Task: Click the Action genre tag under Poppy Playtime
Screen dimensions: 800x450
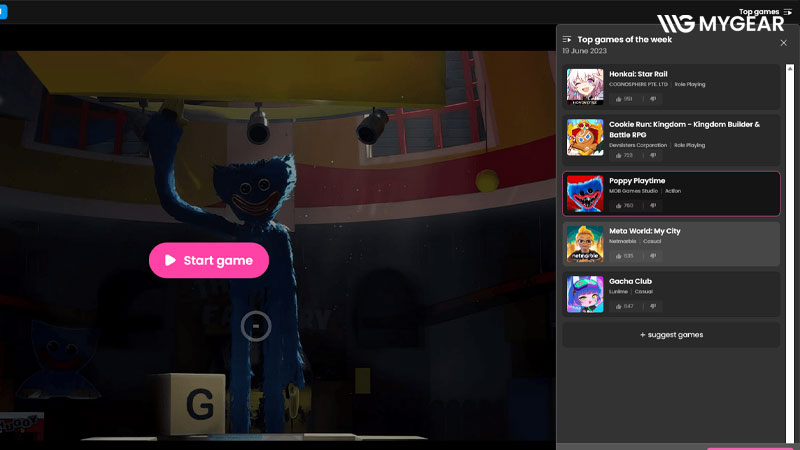Action: 673,191
